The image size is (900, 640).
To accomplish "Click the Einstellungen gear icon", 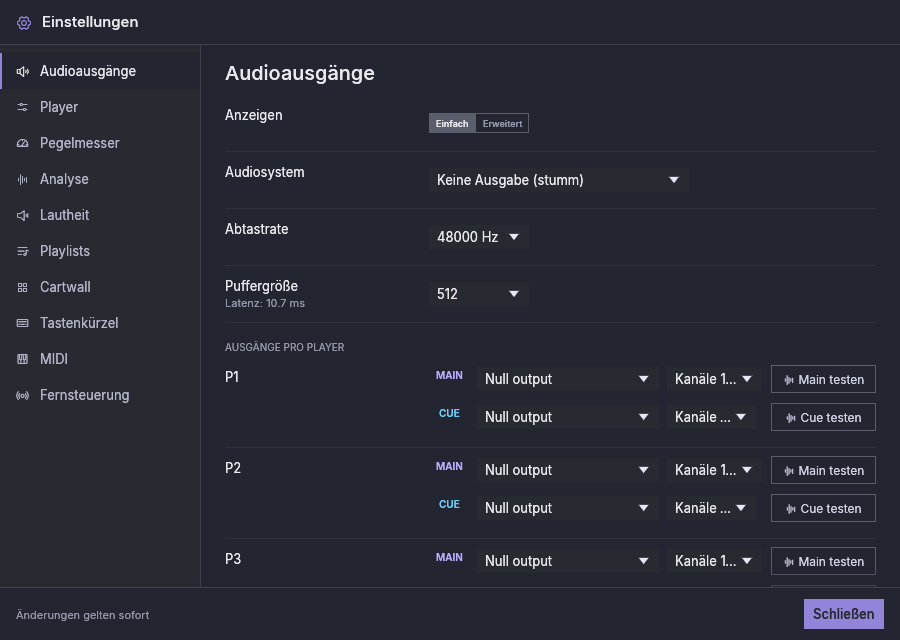I will [x=24, y=22].
